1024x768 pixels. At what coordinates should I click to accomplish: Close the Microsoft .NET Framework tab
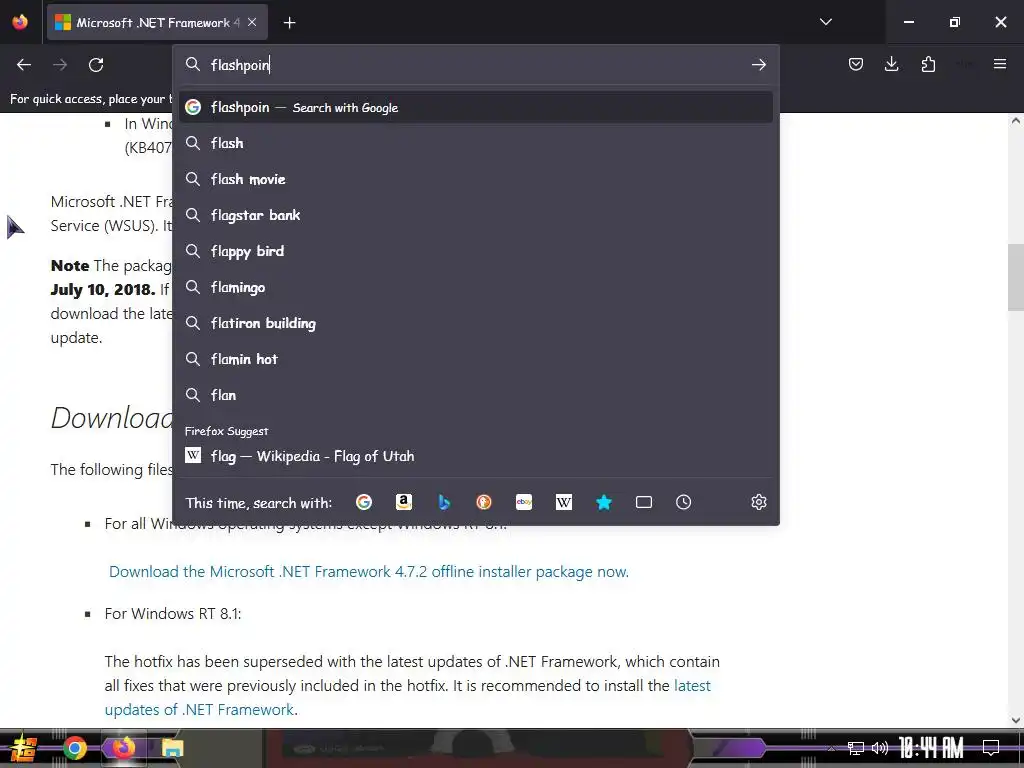click(252, 22)
